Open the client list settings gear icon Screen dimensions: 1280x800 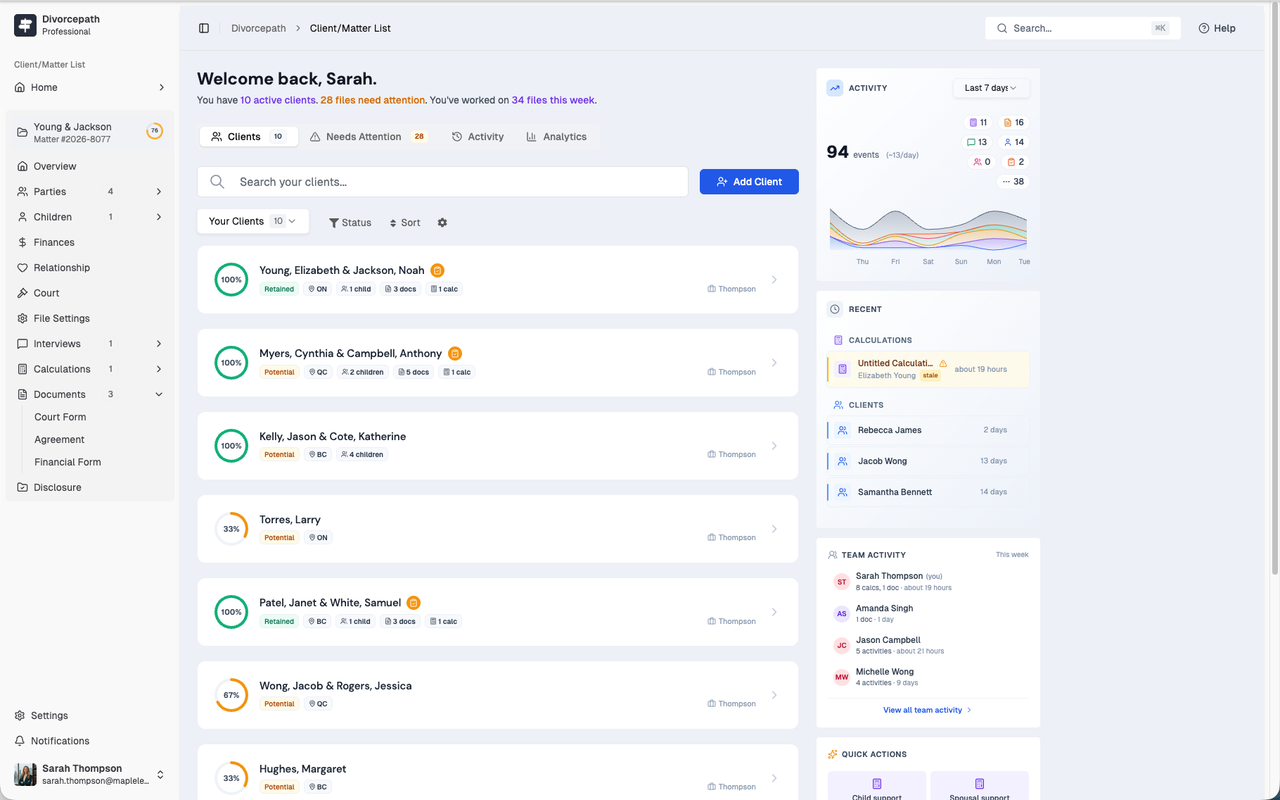(x=442, y=222)
